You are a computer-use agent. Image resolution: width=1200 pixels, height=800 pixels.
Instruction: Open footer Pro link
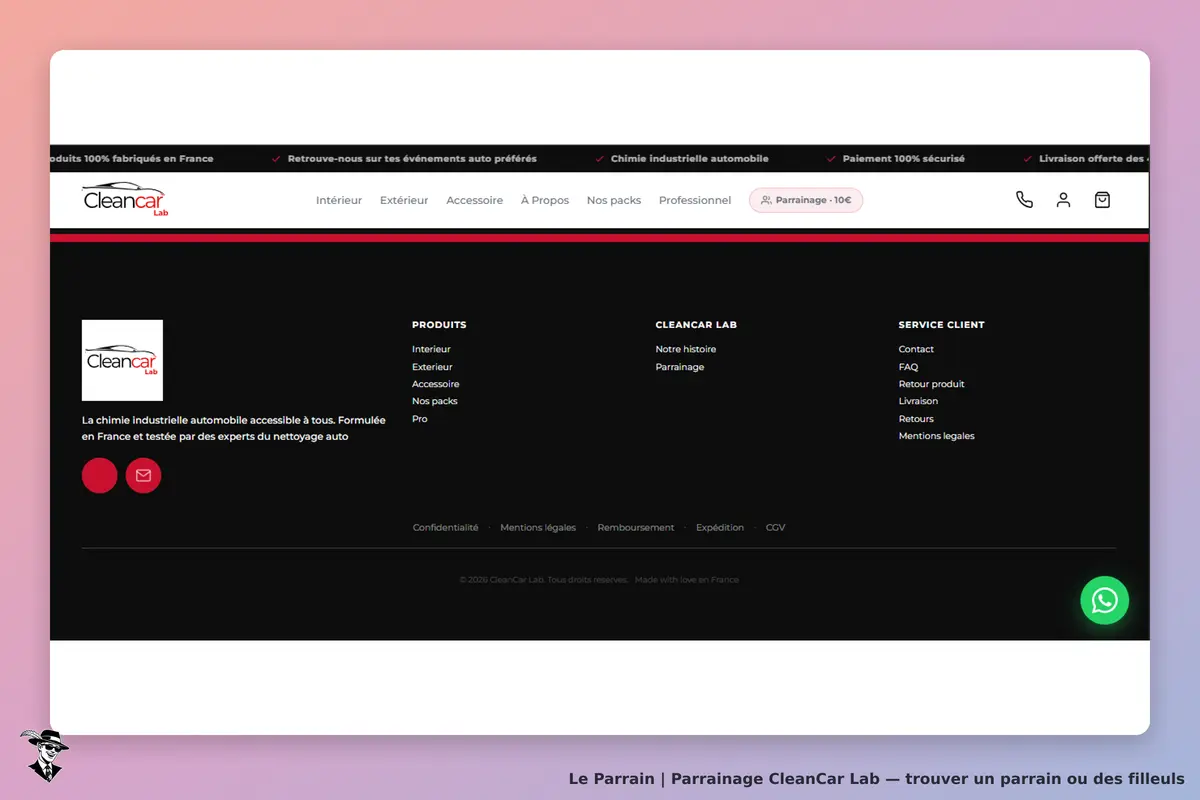(x=420, y=419)
